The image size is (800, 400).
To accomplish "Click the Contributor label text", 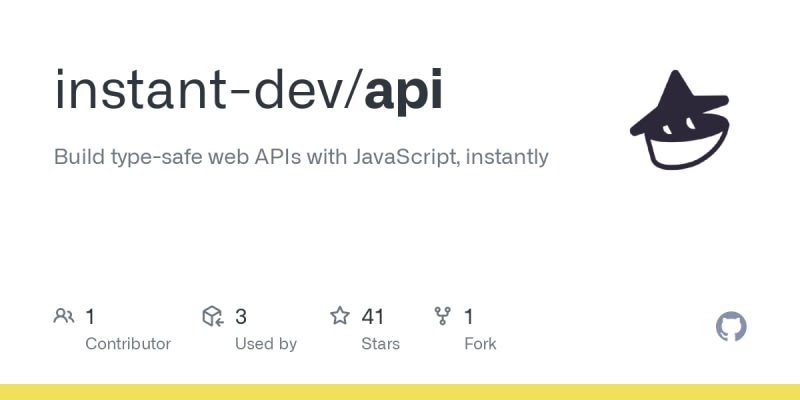I will tap(128, 344).
